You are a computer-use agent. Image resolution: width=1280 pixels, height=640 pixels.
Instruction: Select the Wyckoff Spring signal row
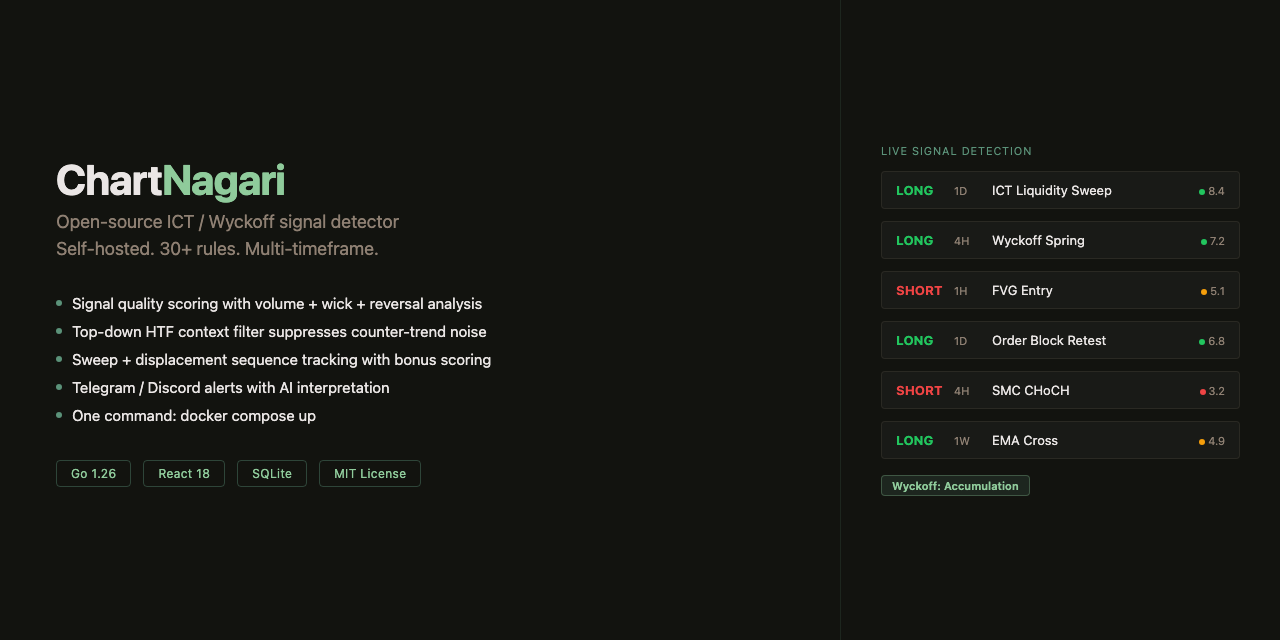[x=1060, y=240]
